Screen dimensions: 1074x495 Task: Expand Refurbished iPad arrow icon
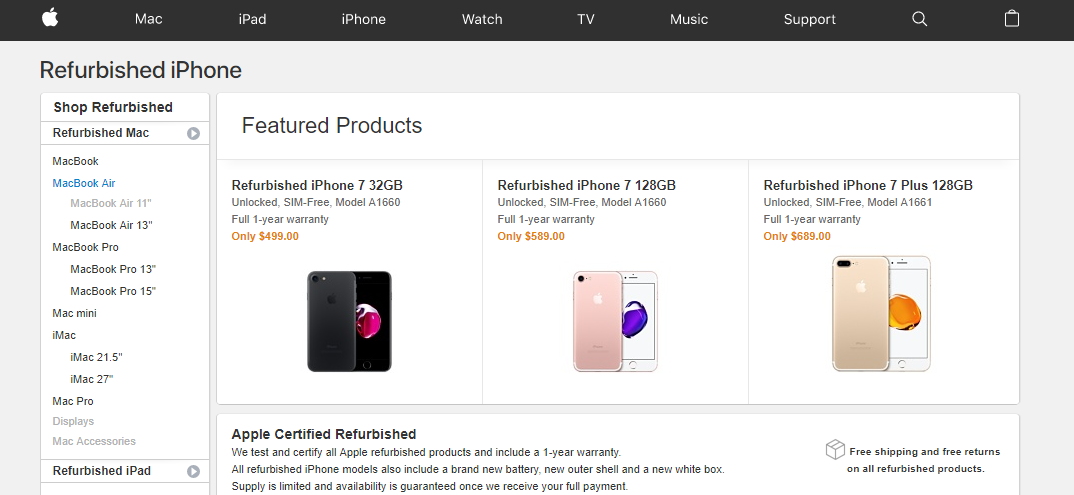tap(194, 471)
